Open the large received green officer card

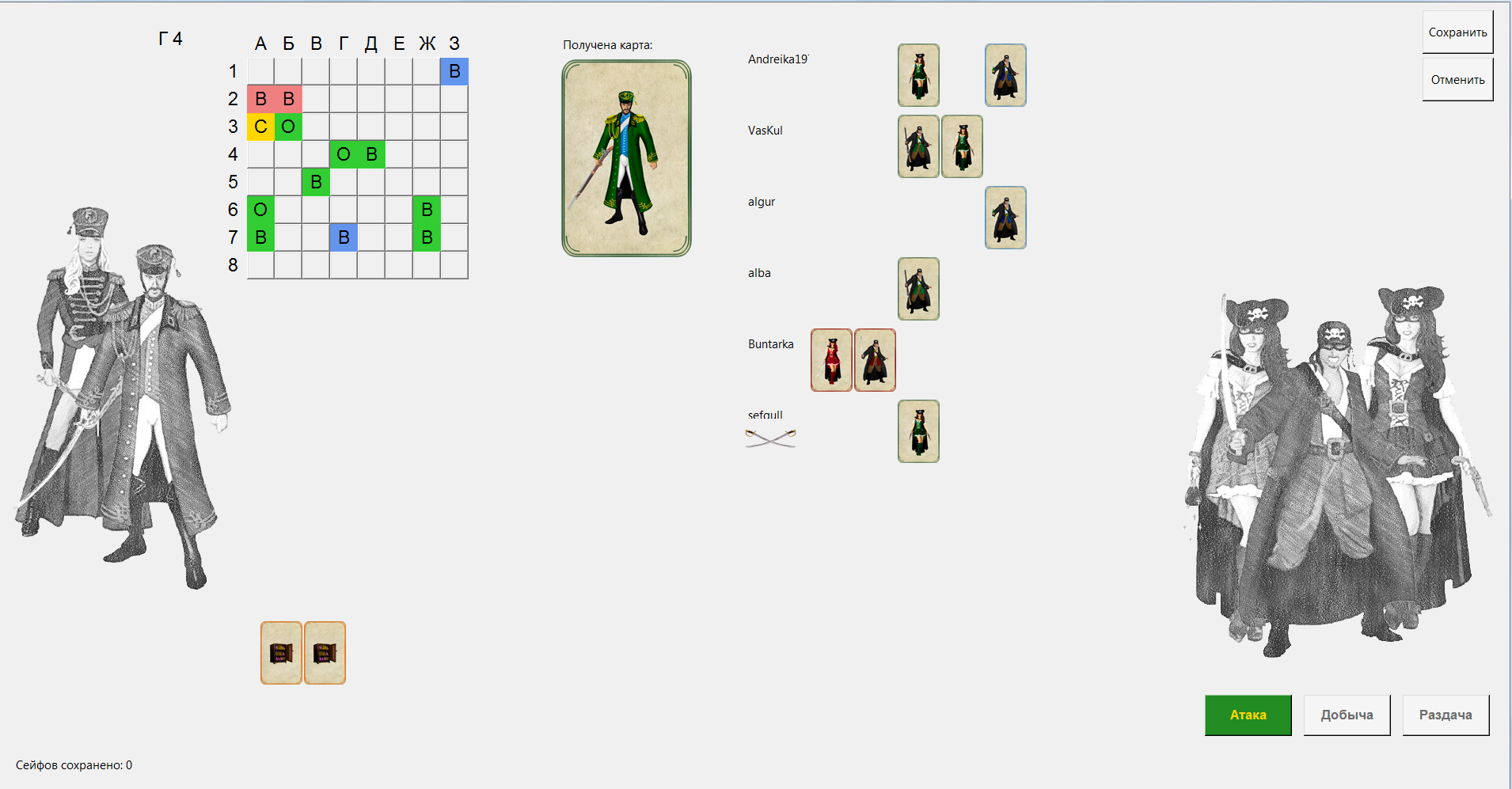point(626,158)
